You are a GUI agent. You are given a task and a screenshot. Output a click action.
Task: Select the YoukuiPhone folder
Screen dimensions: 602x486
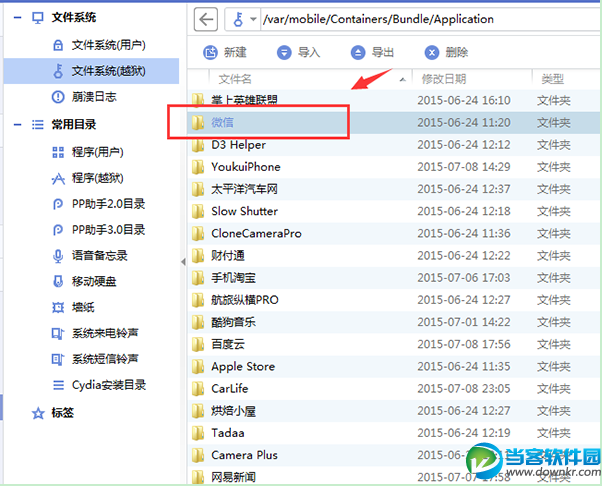tap(246, 167)
